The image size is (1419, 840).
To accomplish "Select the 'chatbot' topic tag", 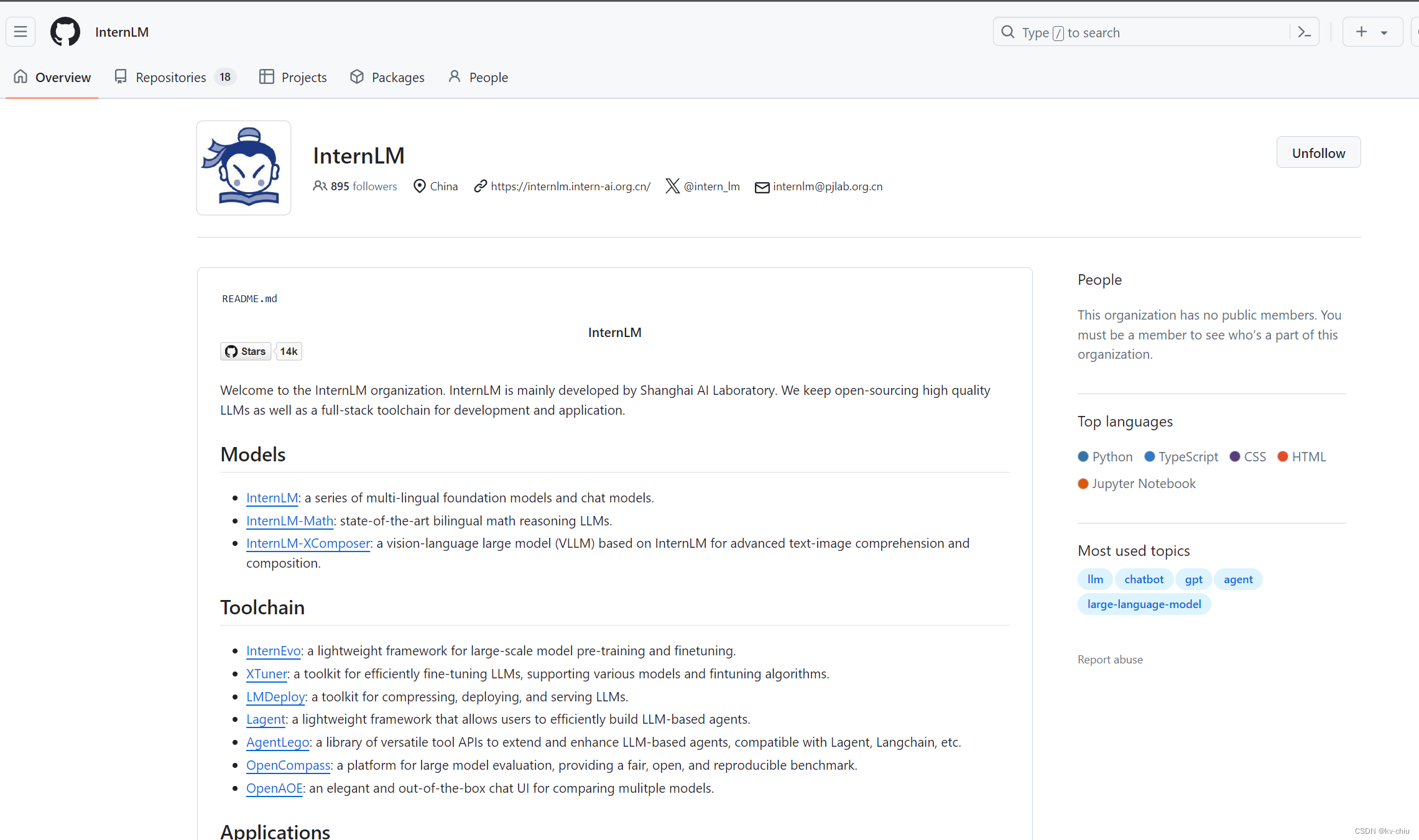I will coord(1144,579).
